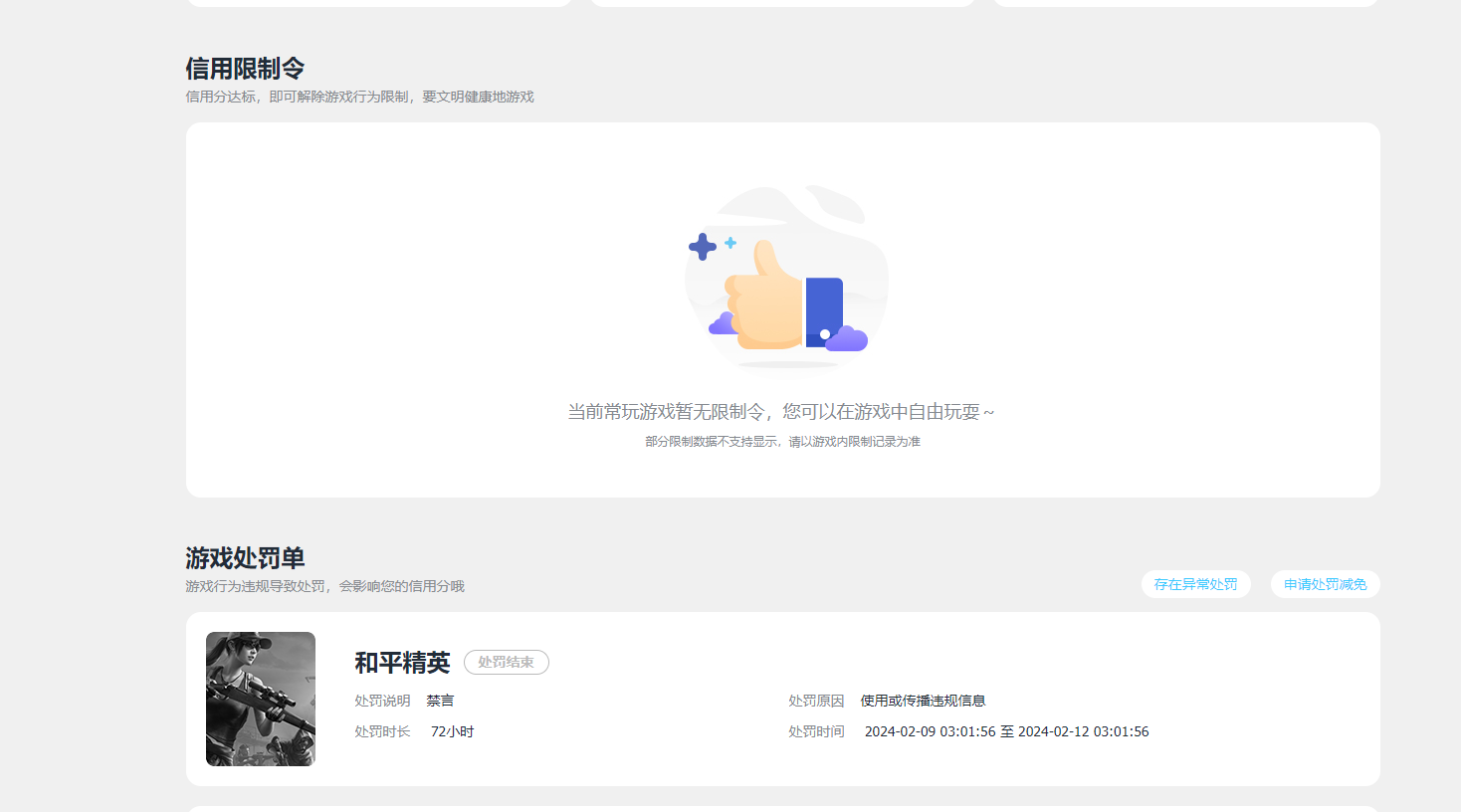The width and height of the screenshot is (1461, 812).
Task: Open the 申请处罚减免 link
Action: click(1325, 584)
